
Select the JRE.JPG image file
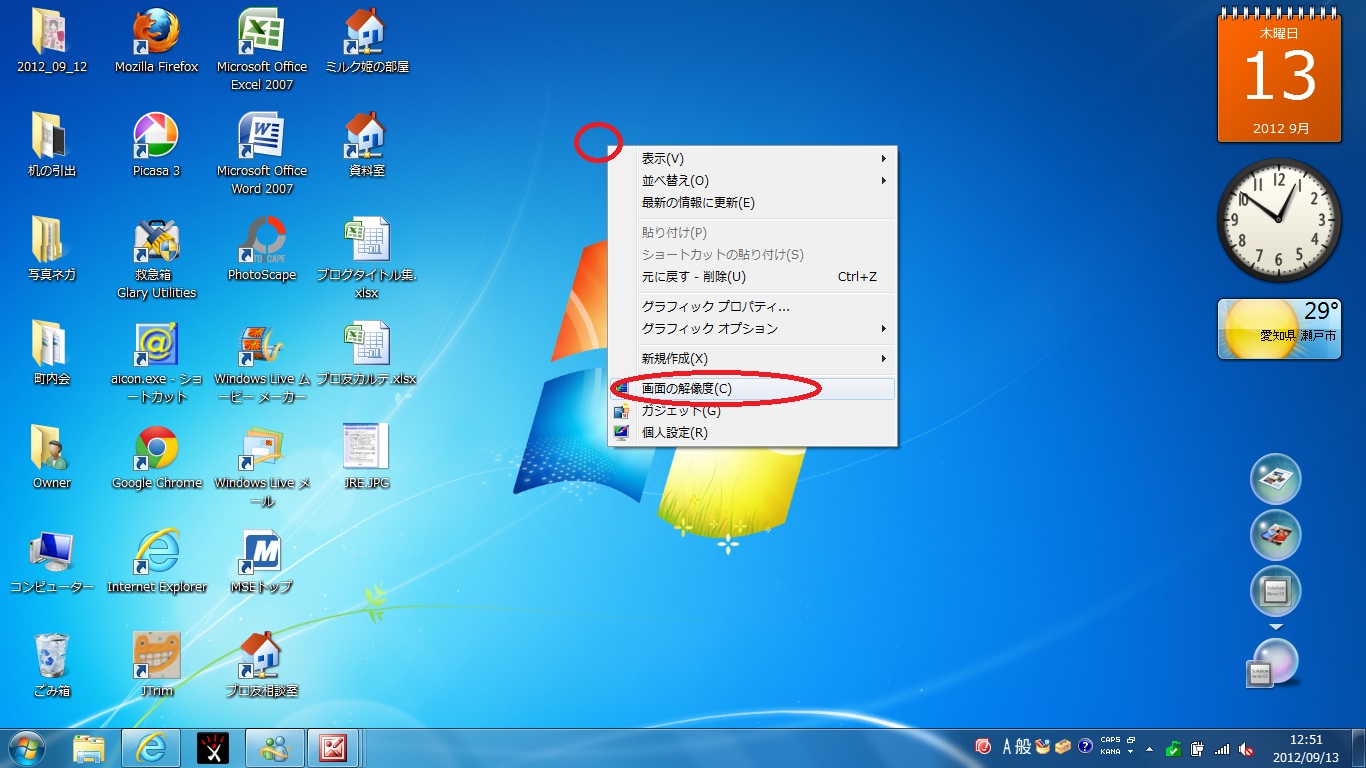tap(367, 458)
